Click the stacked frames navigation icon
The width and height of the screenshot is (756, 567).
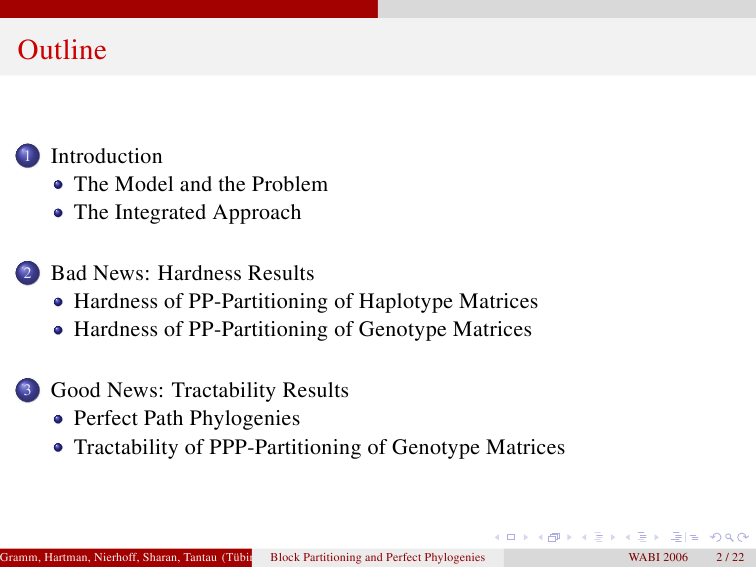(x=554, y=537)
